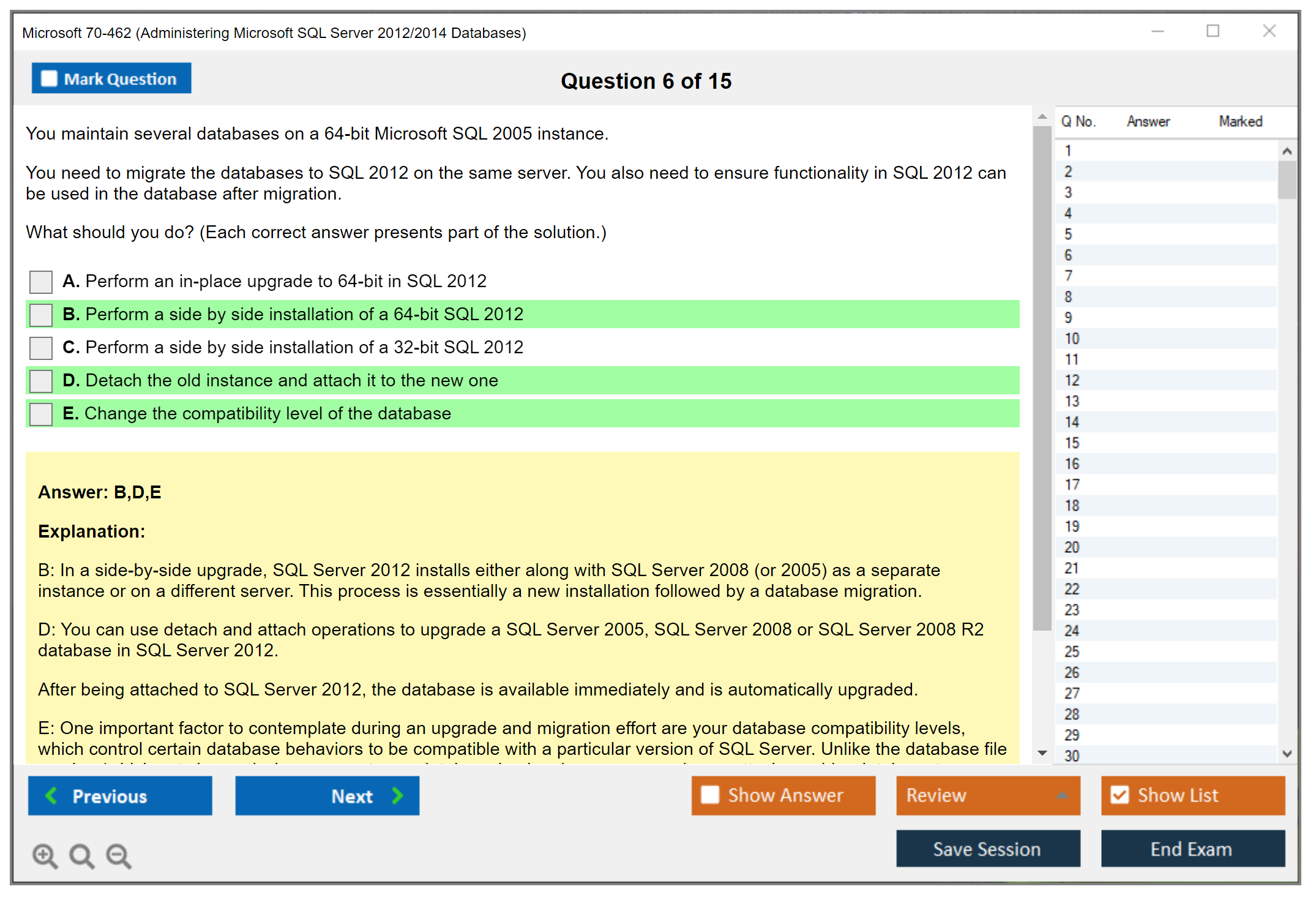Disable the Show List checkbox

click(x=1120, y=795)
